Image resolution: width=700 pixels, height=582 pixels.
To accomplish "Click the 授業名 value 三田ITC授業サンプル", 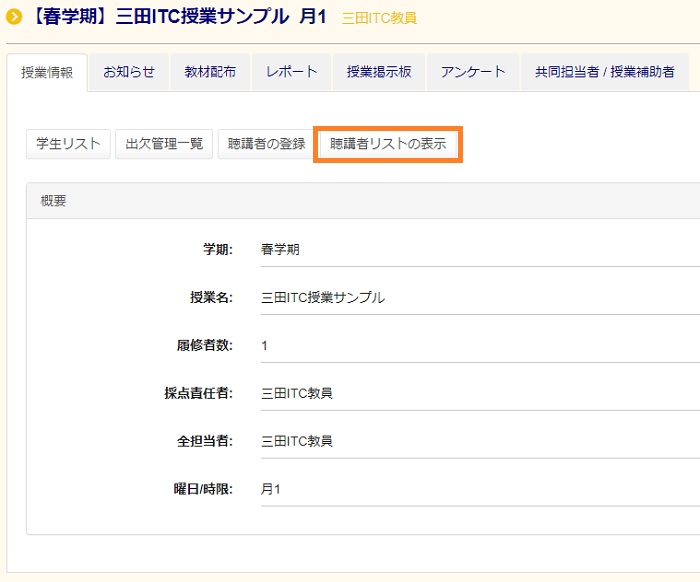I will point(322,298).
